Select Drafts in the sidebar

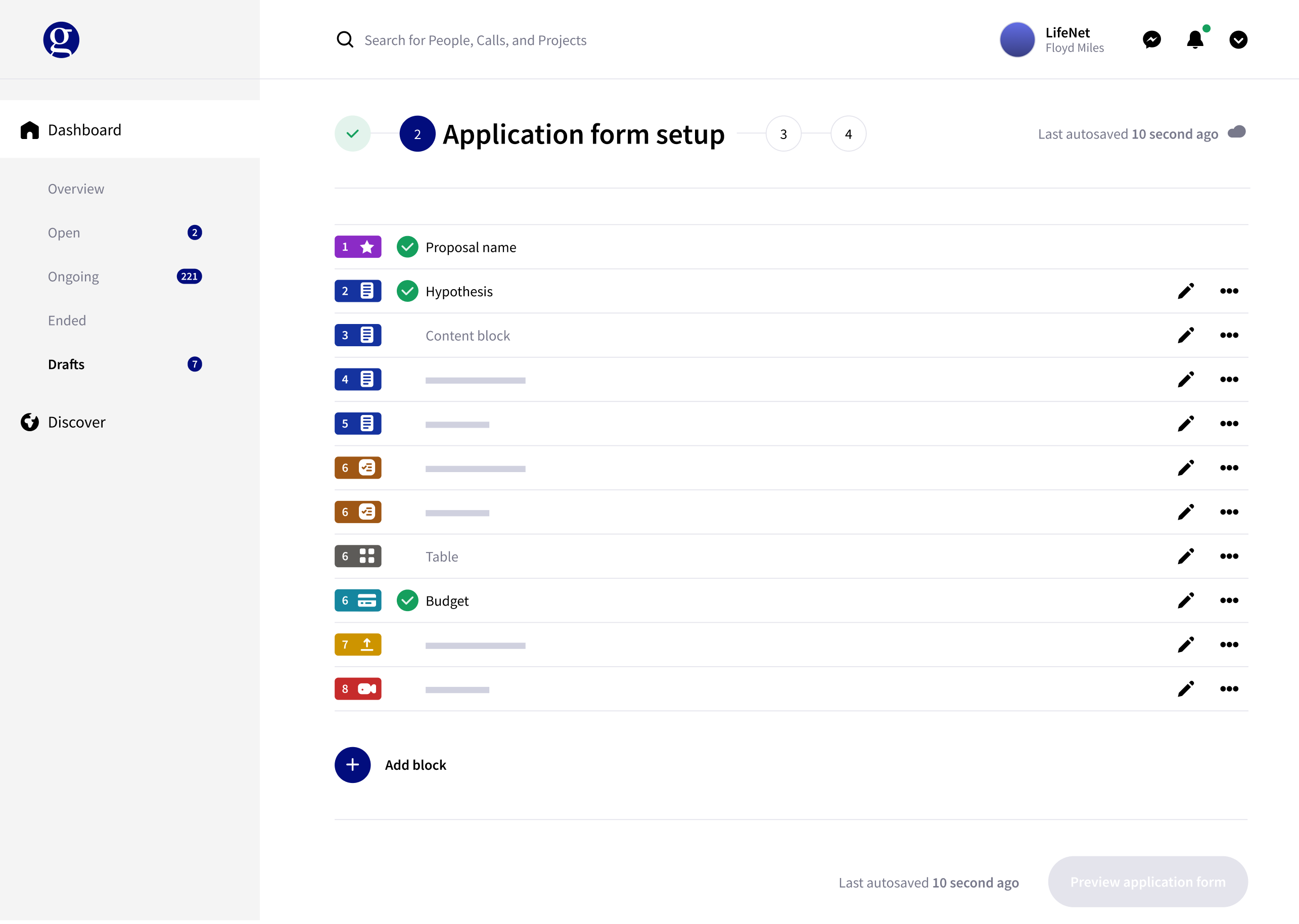click(x=66, y=364)
